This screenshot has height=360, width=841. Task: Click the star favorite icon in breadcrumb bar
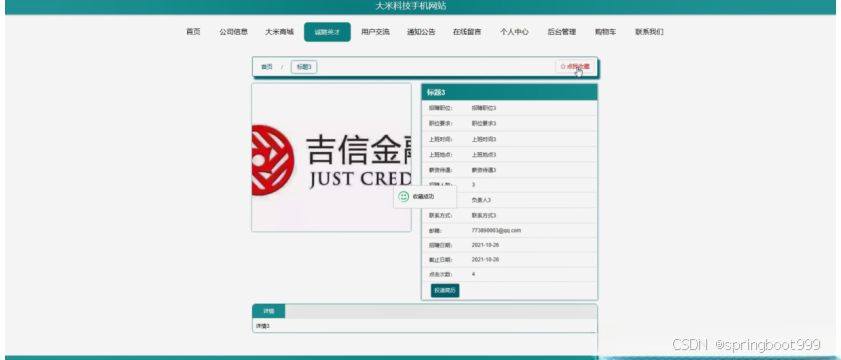point(563,67)
